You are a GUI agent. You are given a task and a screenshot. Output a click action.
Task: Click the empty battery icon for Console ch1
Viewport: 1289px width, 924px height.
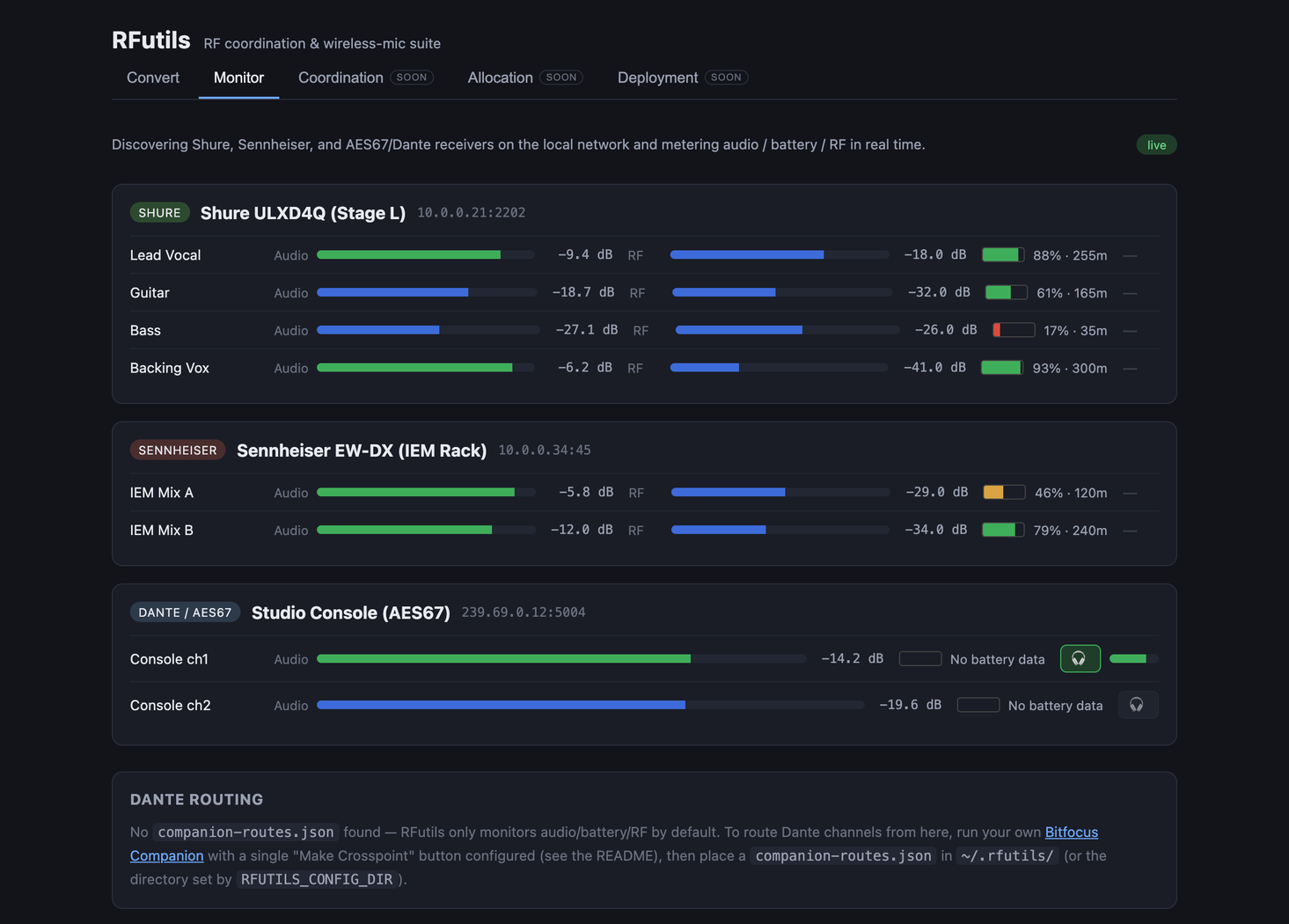[x=920, y=659]
